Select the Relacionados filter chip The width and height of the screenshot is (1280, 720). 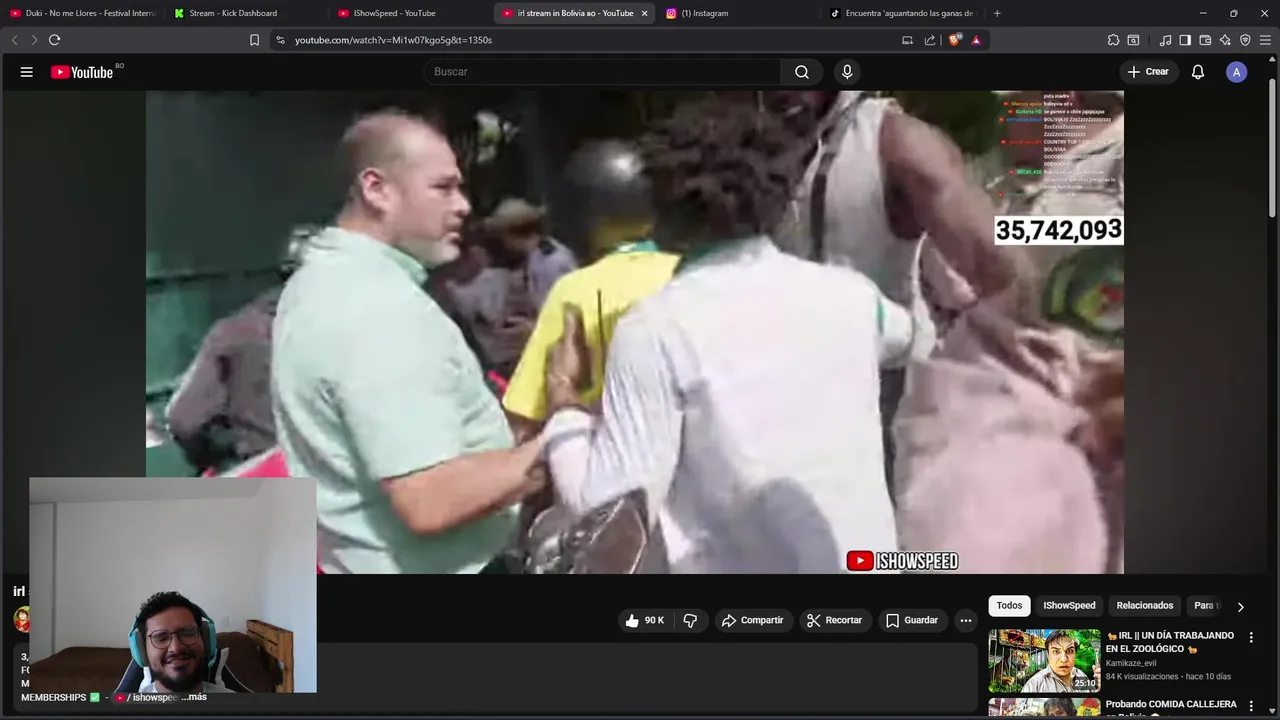click(1145, 606)
